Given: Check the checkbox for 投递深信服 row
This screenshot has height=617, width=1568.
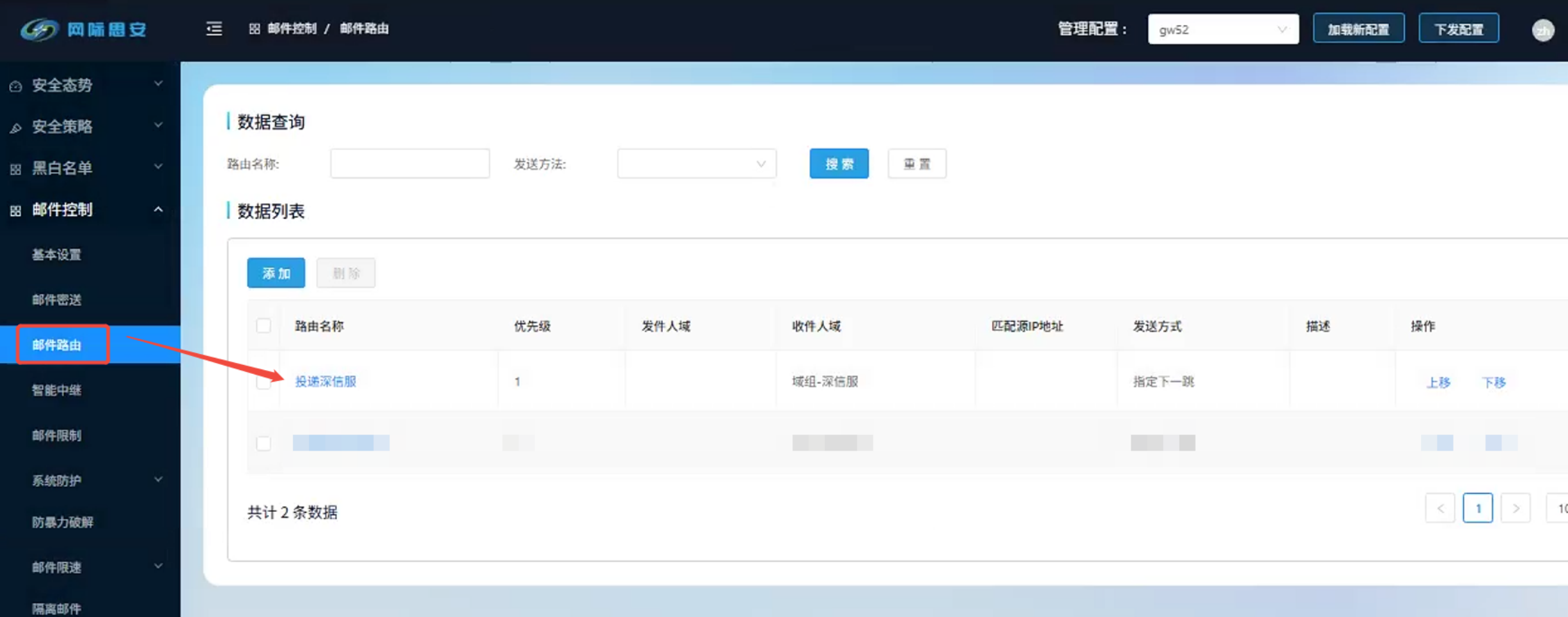Looking at the screenshot, I should [263, 382].
